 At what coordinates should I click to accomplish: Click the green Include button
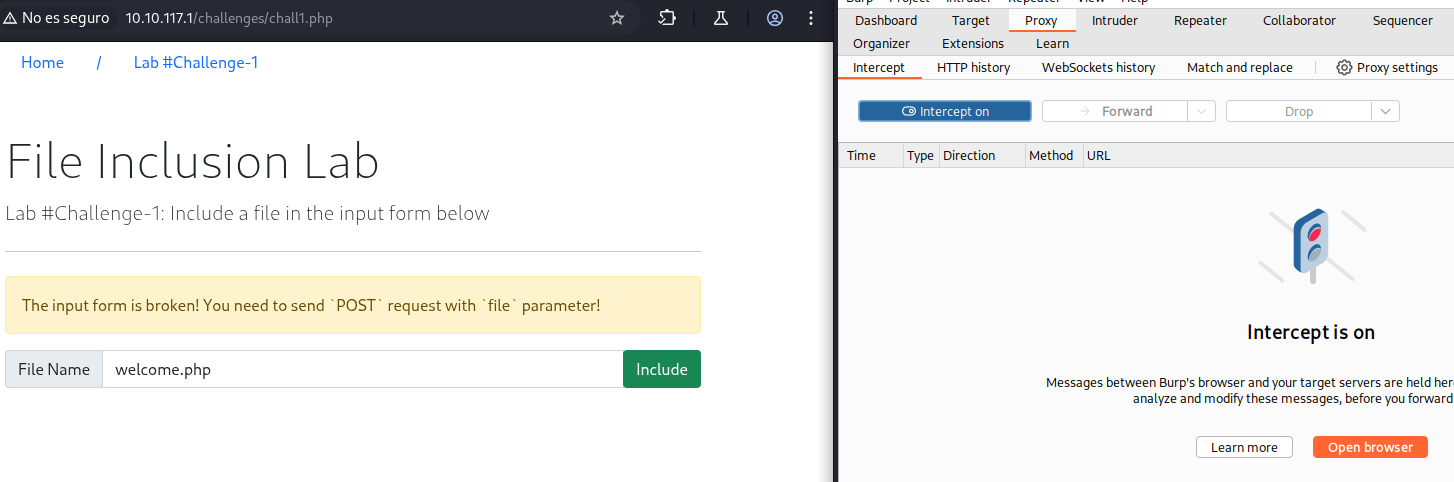662,369
